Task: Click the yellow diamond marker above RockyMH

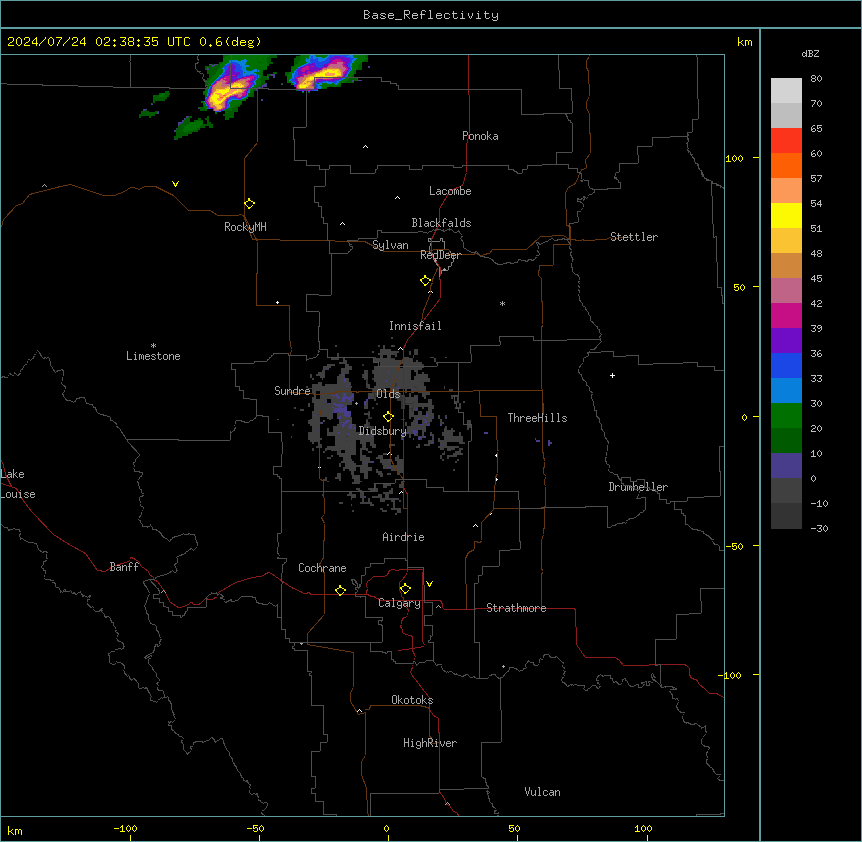Action: (250, 204)
